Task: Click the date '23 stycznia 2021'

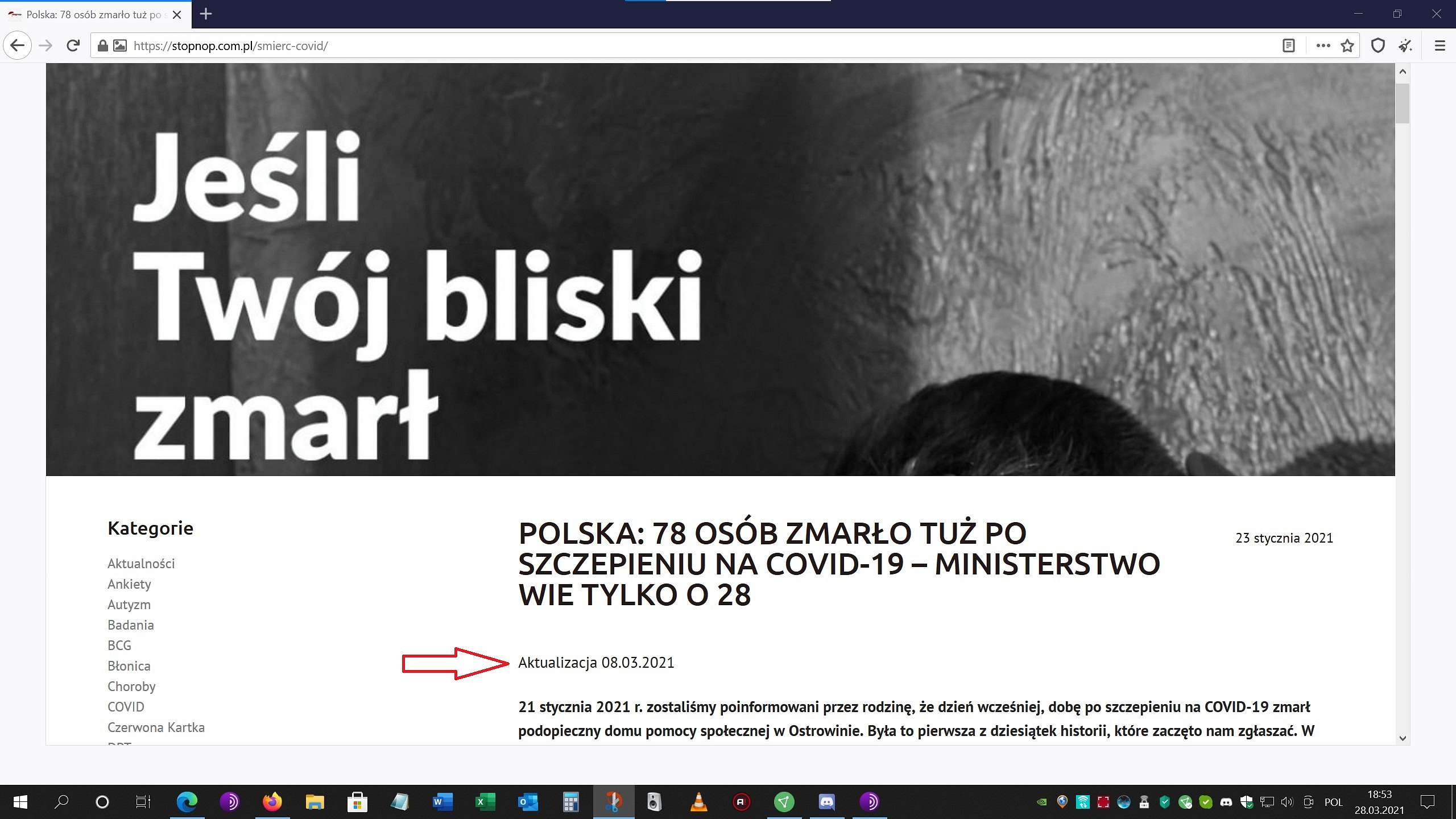Action: (x=1284, y=538)
